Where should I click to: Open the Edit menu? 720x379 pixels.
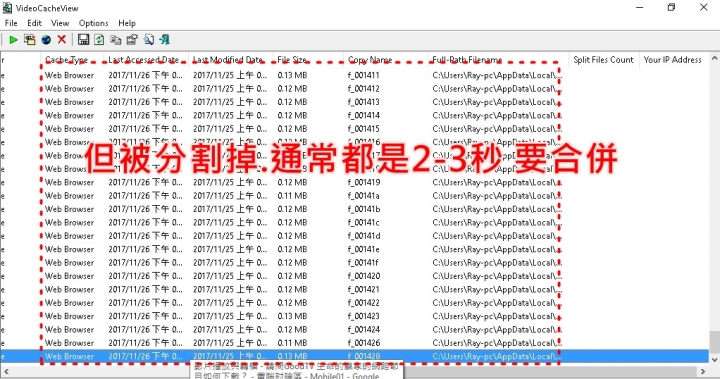tap(34, 23)
